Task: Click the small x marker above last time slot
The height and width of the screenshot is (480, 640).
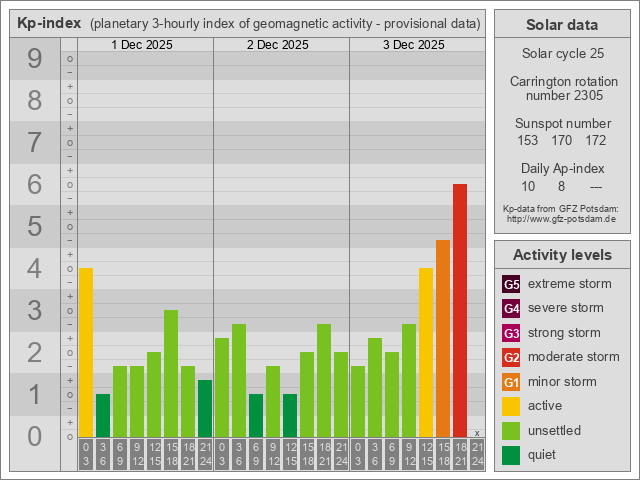Action: pos(477,433)
